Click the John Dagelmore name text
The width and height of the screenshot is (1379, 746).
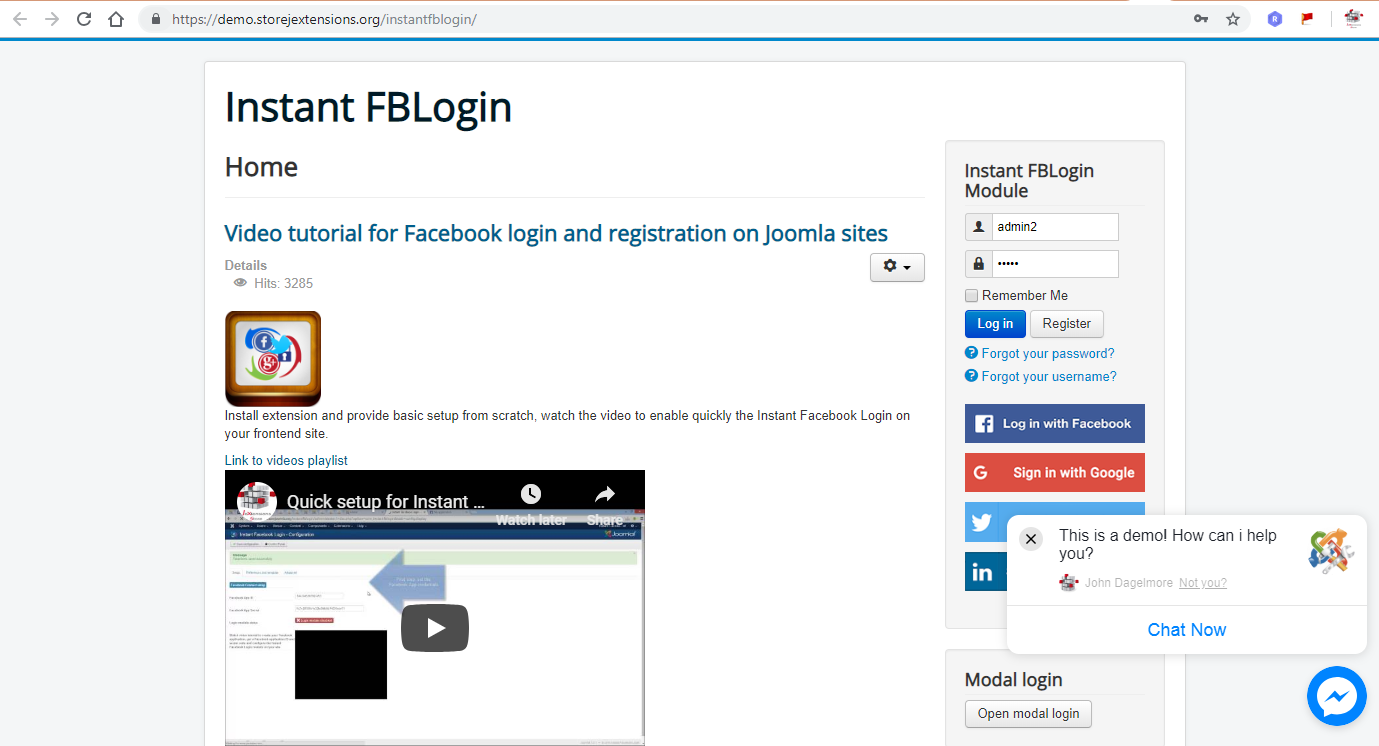tap(1129, 583)
